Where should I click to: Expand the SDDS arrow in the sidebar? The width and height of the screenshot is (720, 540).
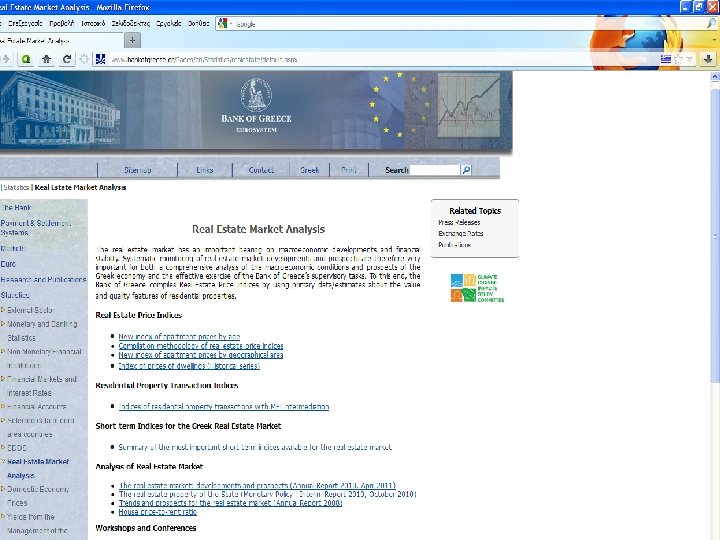point(3,448)
